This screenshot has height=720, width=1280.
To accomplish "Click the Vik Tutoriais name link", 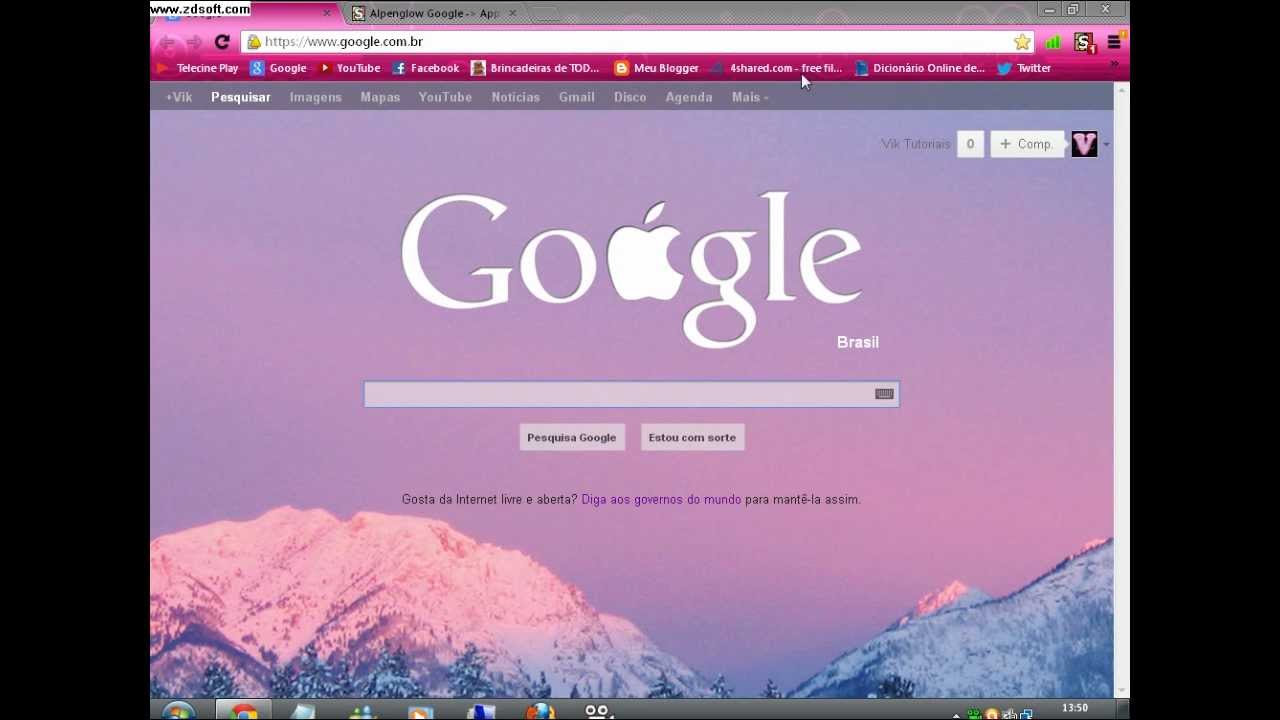I will pyautogui.click(x=916, y=144).
